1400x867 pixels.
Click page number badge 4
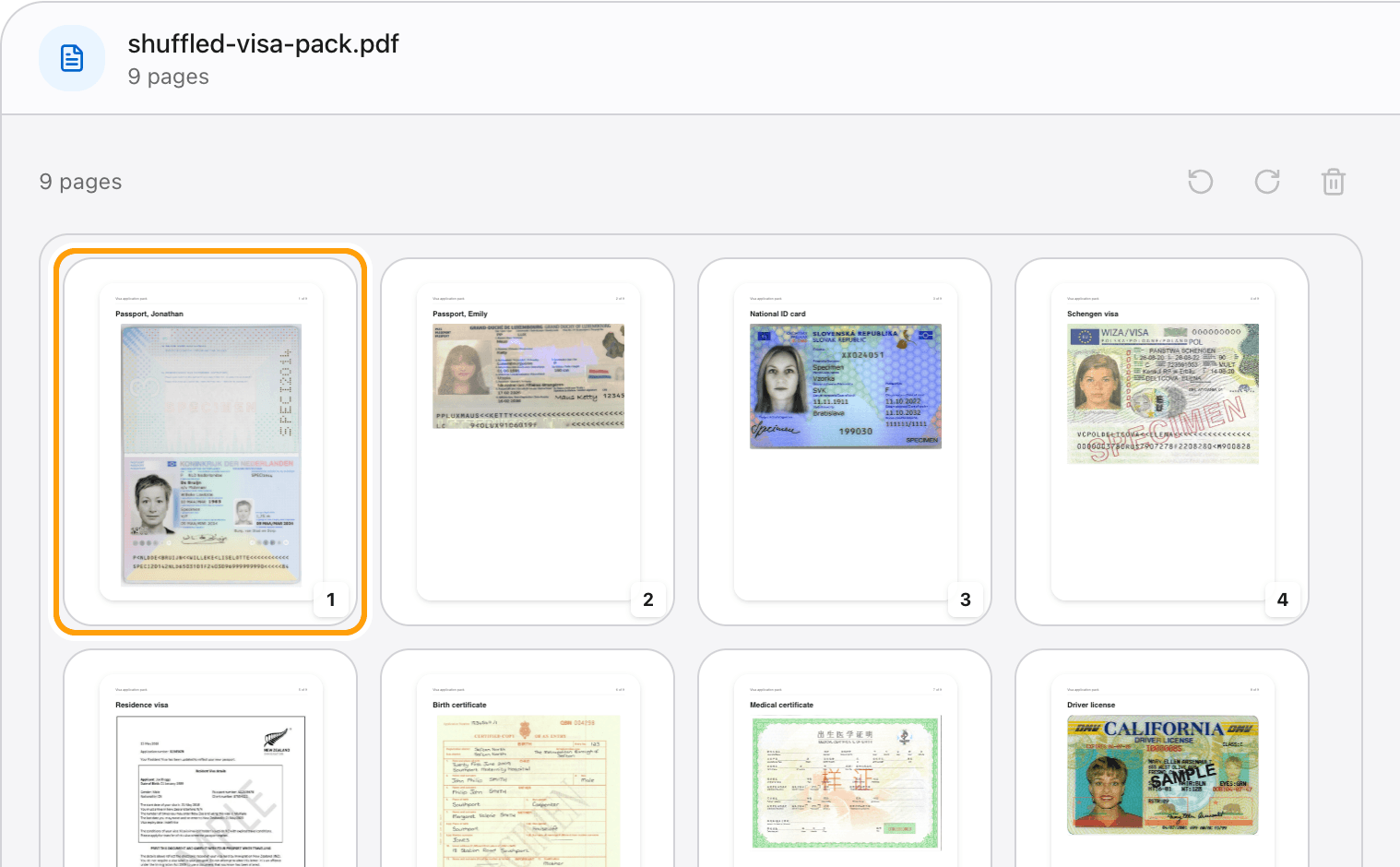point(1283,600)
